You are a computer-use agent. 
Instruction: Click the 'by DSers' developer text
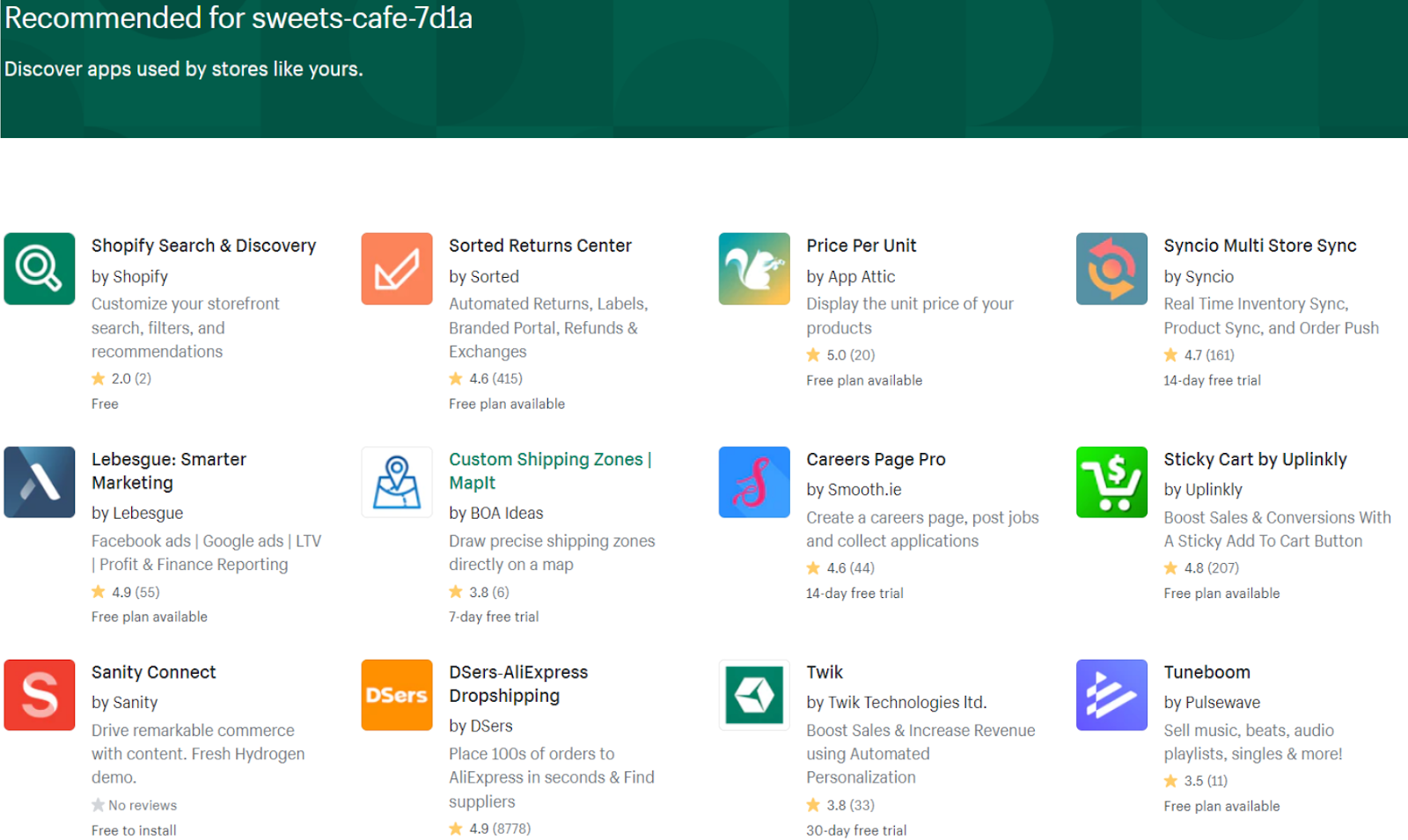[x=480, y=726]
